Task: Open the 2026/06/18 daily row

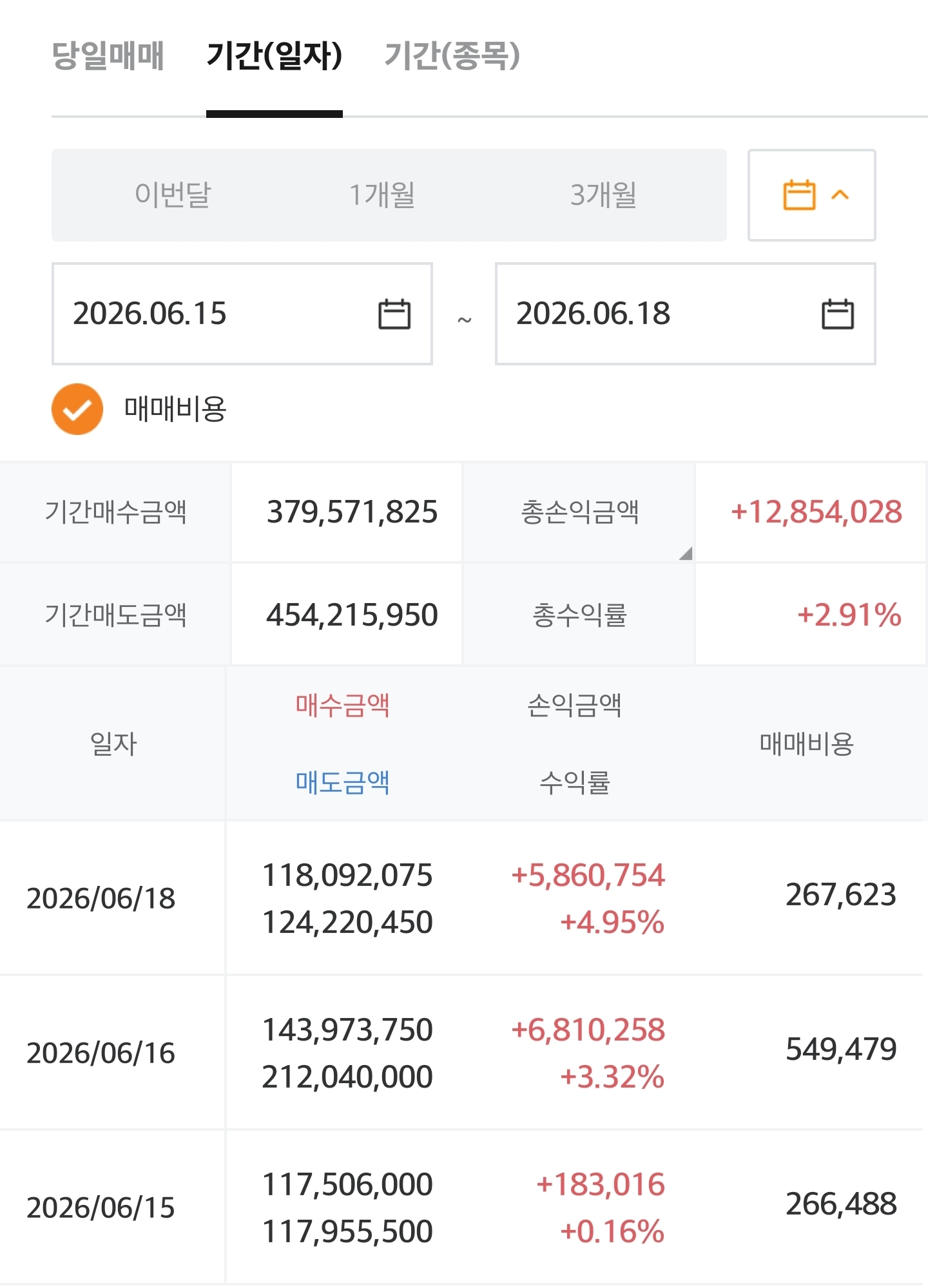Action: (x=461, y=898)
